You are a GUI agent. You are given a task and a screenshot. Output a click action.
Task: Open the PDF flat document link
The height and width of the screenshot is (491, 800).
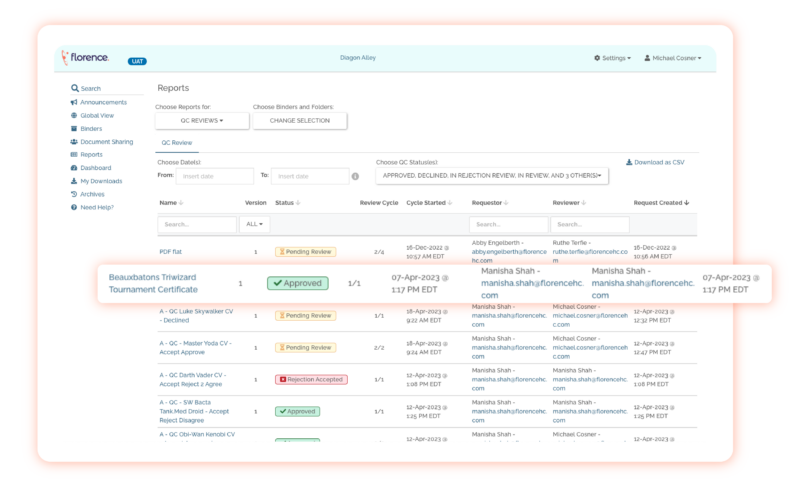click(x=170, y=252)
